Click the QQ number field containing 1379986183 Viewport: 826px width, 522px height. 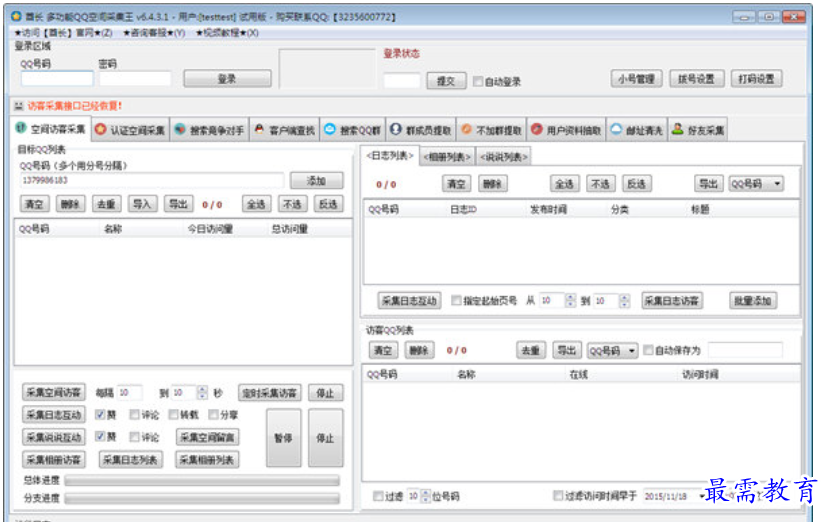(x=152, y=180)
